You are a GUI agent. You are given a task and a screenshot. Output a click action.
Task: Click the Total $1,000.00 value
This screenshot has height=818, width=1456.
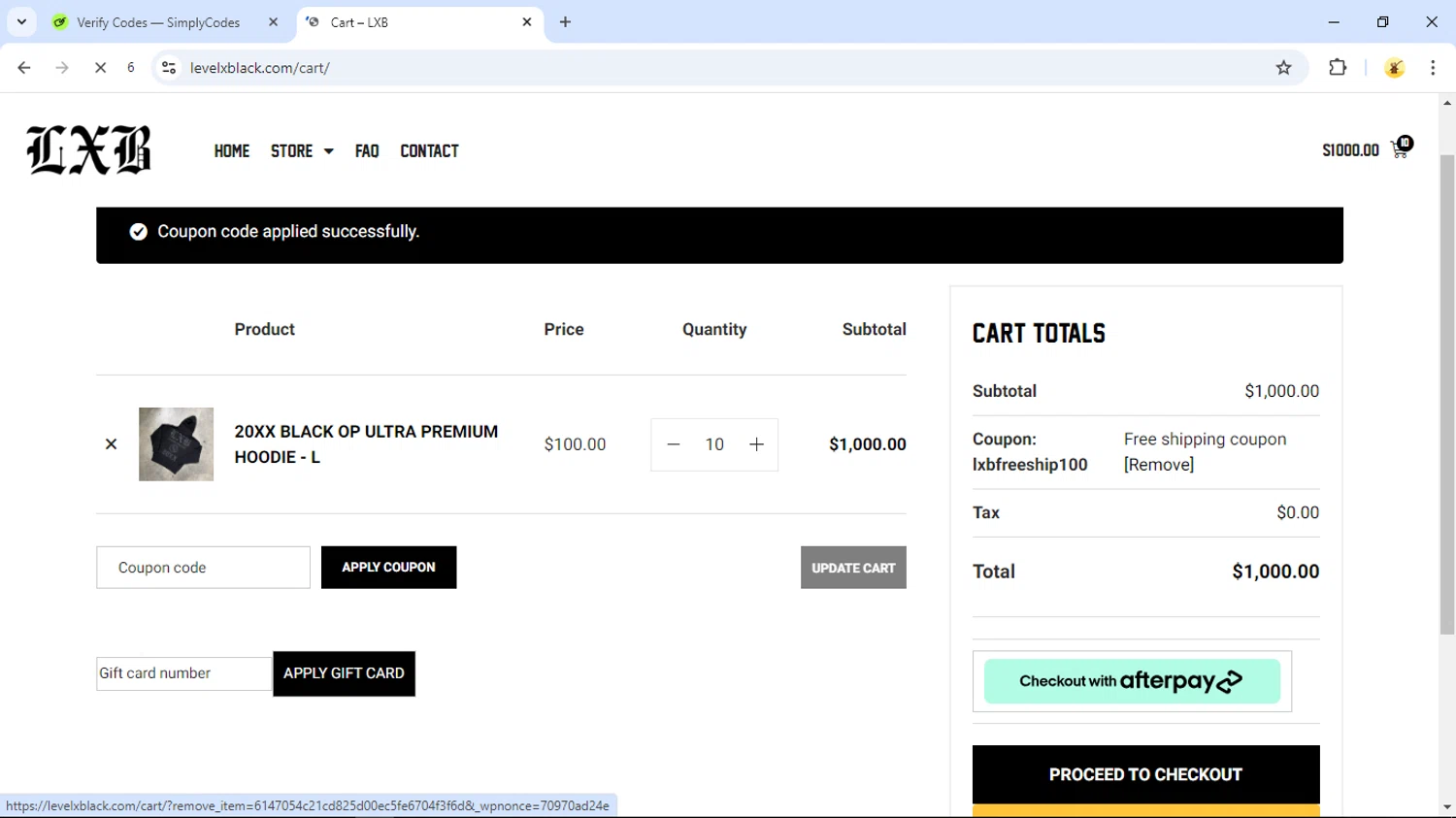(1275, 572)
